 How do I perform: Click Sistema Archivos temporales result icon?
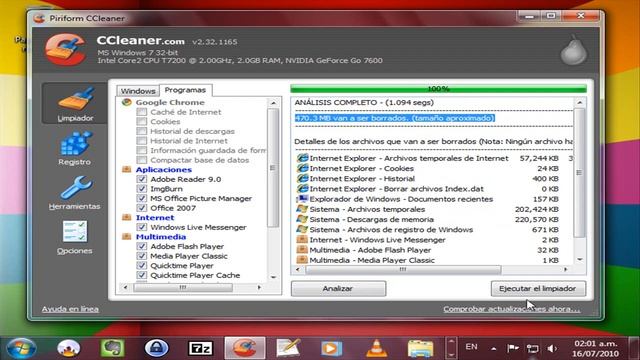[302, 209]
